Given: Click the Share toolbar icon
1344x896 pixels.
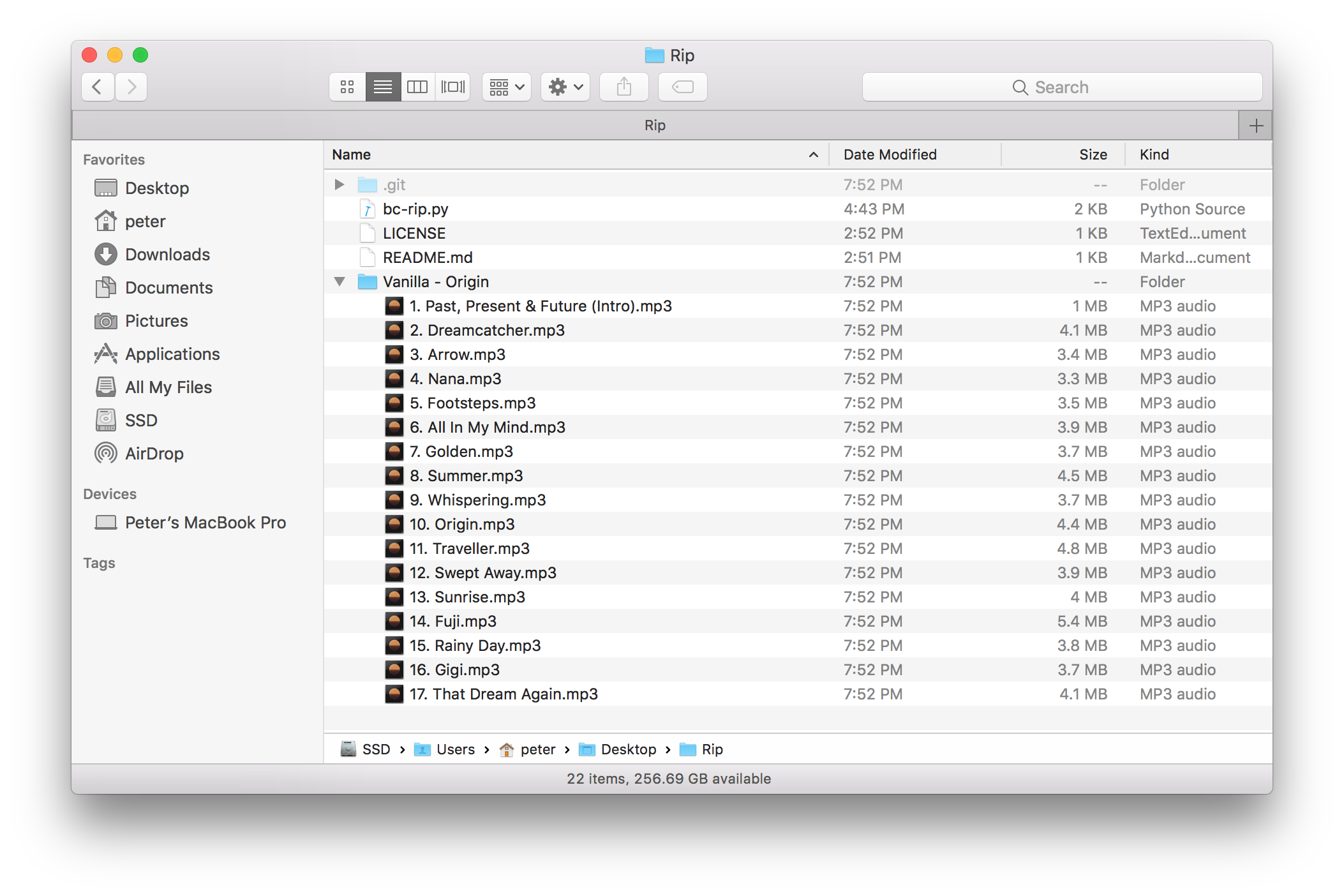Looking at the screenshot, I should [x=624, y=87].
